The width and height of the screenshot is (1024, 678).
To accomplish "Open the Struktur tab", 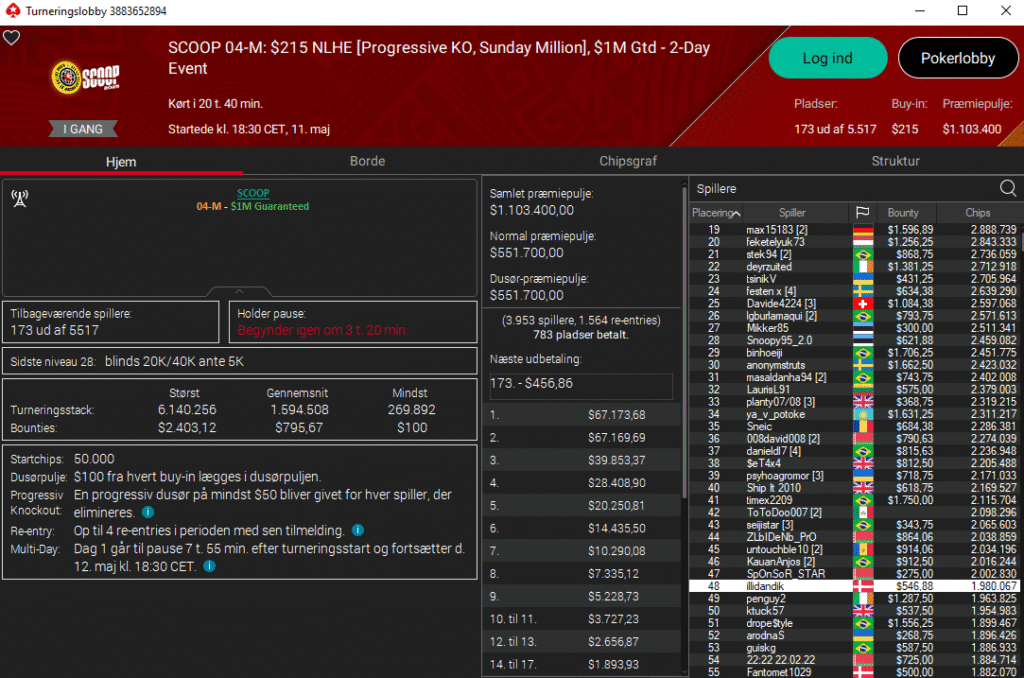I will [x=895, y=161].
